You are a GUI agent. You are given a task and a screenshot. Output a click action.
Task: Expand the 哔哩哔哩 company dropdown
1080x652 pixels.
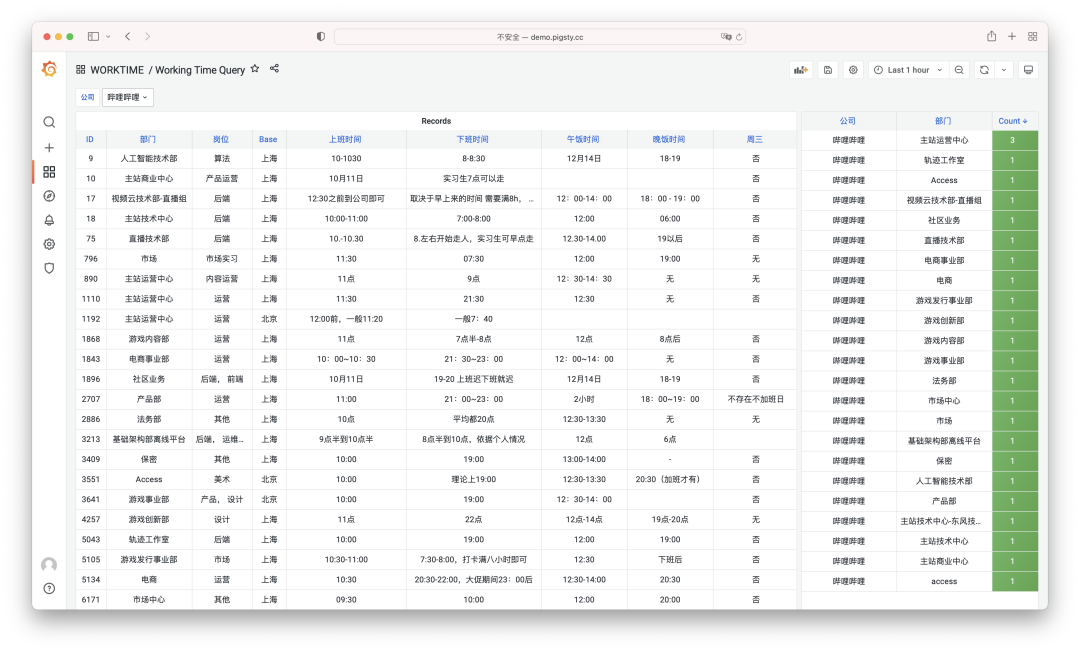[128, 97]
